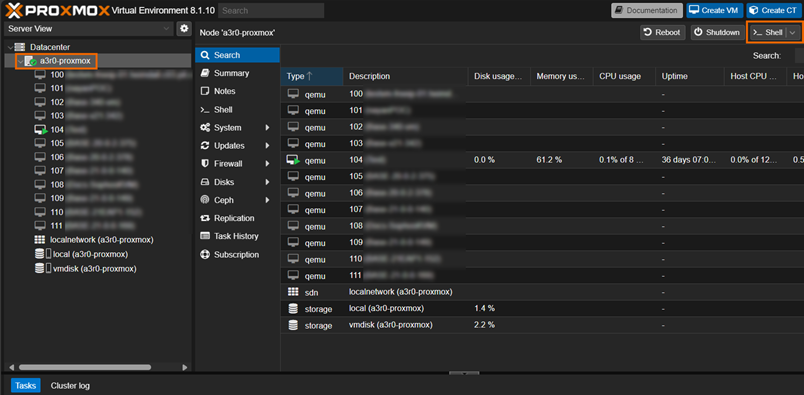Select local storage icon in resource tree
Image resolution: width=804 pixels, height=395 pixels.
[43, 254]
